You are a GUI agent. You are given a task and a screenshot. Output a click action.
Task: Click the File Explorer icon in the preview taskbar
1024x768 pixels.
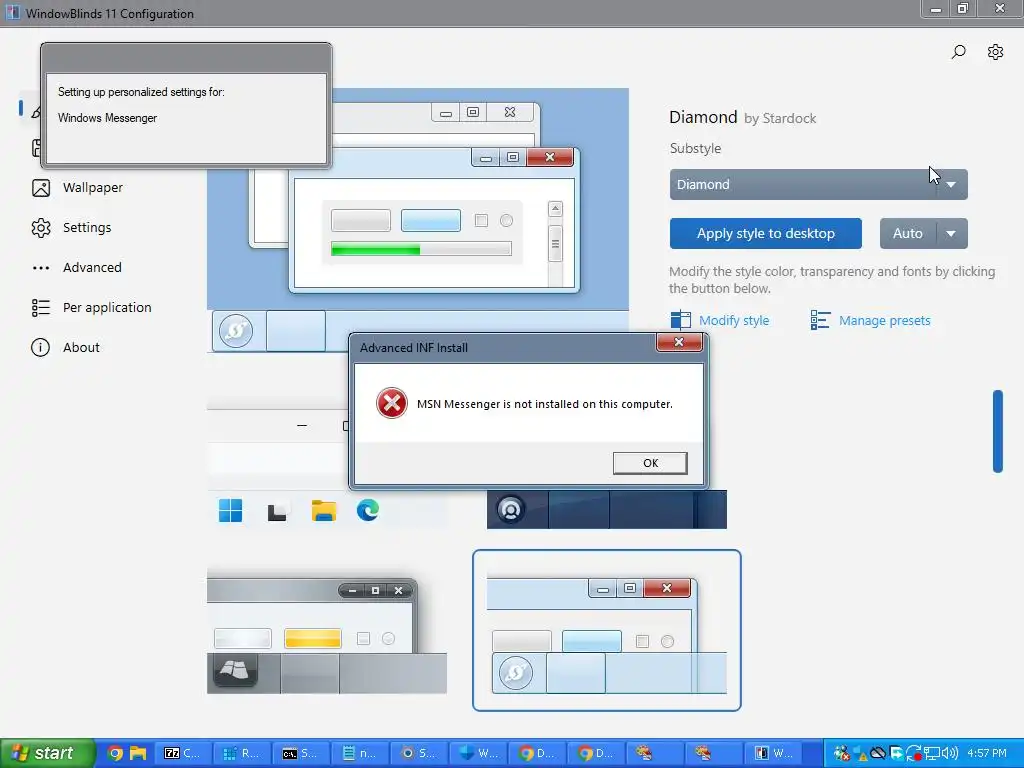[x=323, y=510]
